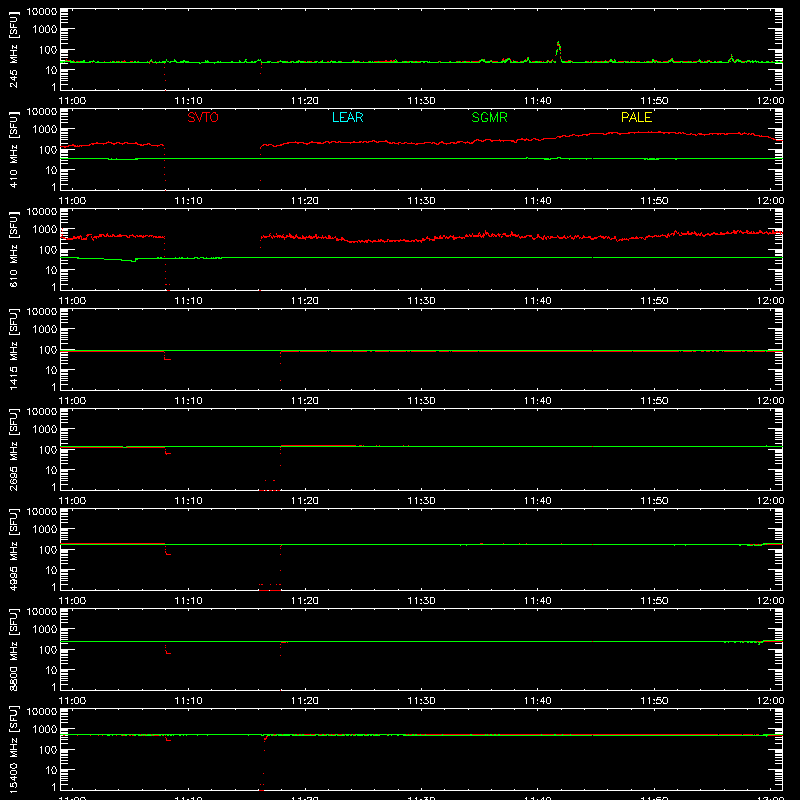Screen dimensions: 800x800
Task: Click 11:30 tick label below 610 MHz plot
Action: pyautogui.click(x=421, y=301)
